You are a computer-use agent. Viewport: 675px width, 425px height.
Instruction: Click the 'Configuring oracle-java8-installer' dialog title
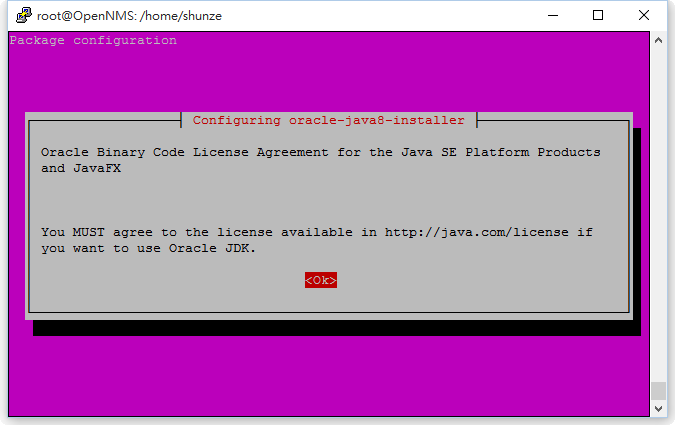tap(328, 120)
